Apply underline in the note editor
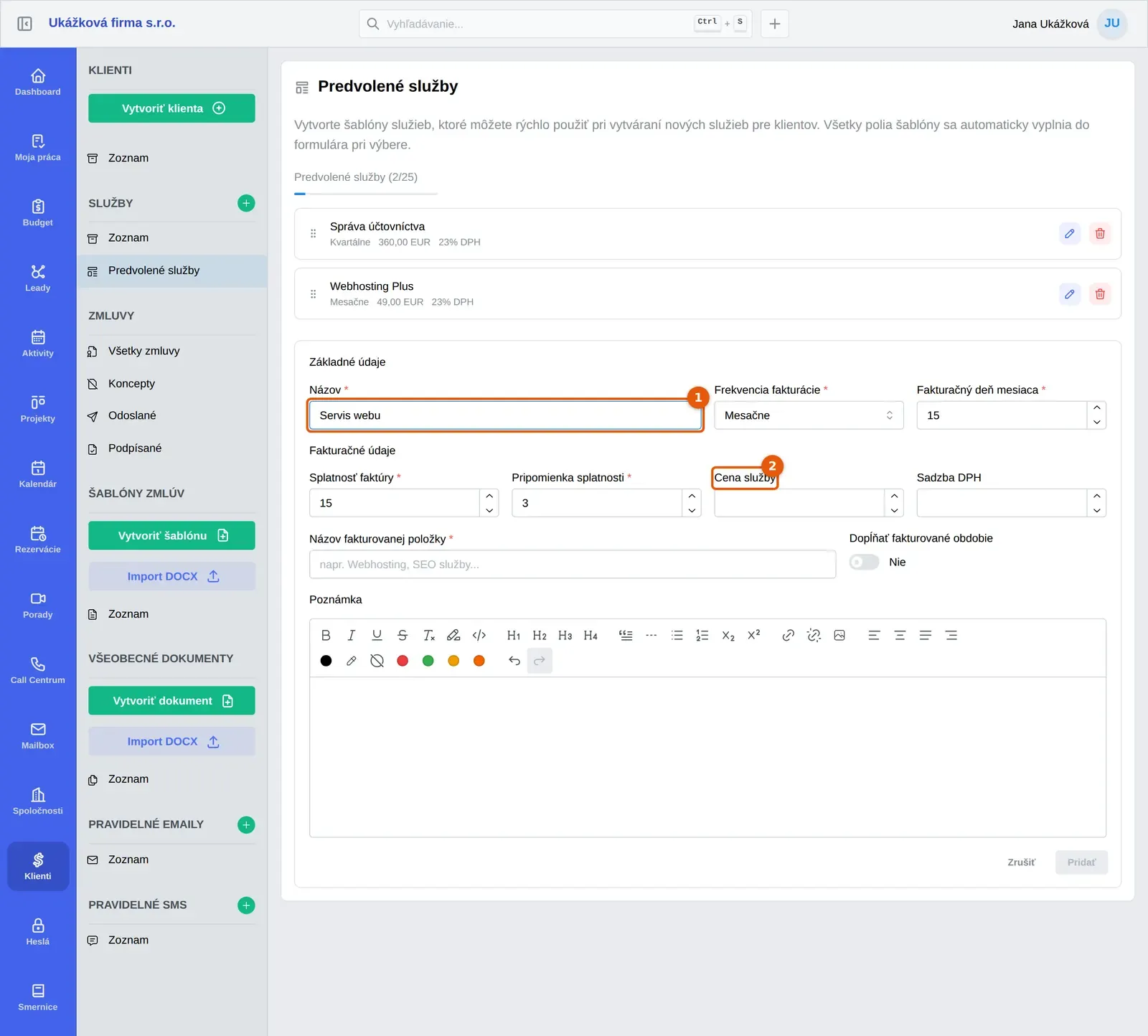The image size is (1148, 1036). [377, 635]
